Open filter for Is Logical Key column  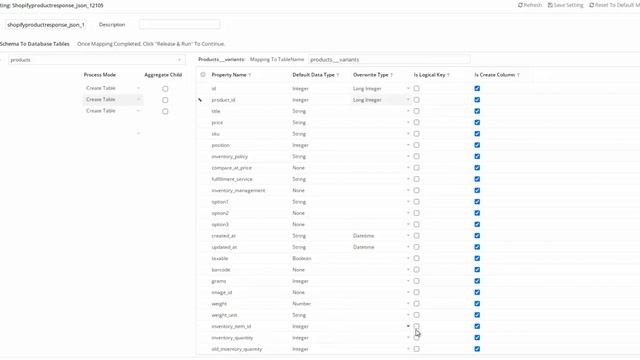click(448, 75)
